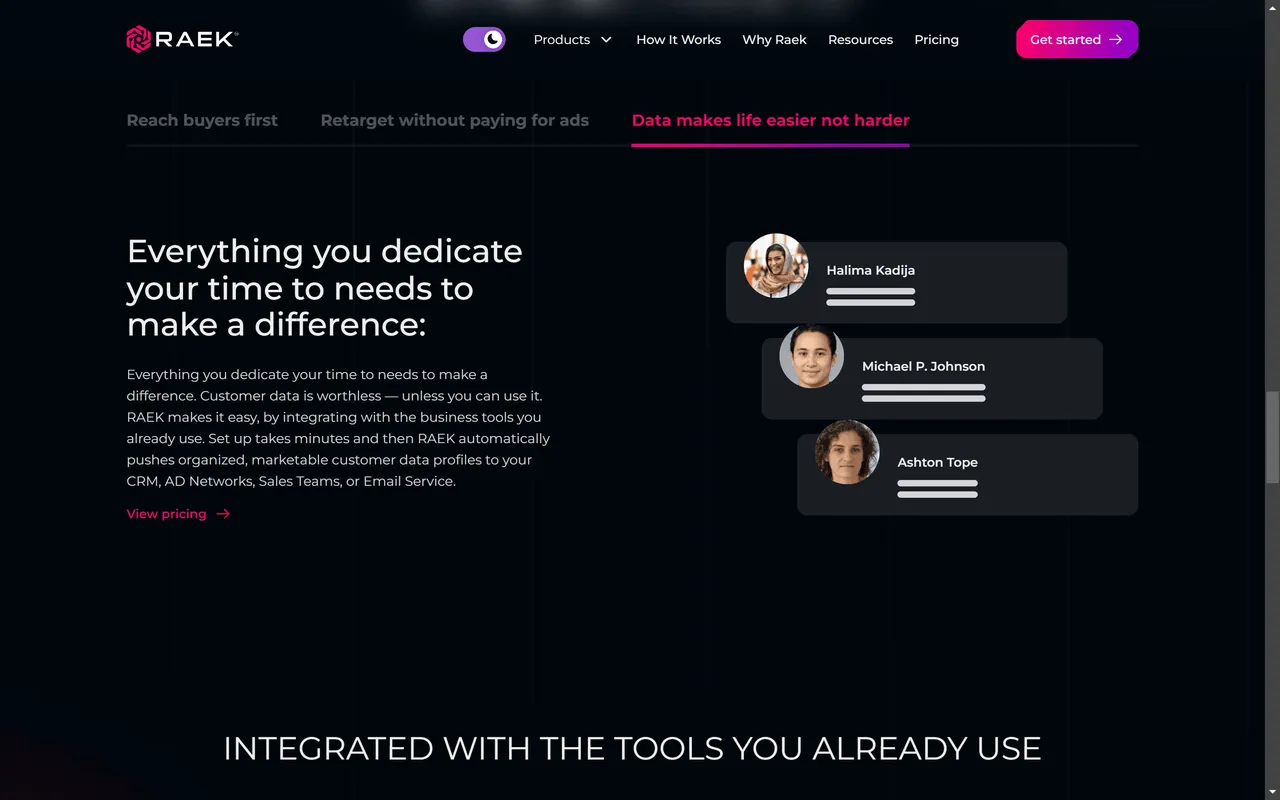Click the 'Data makes life easier not harder' tab
The width and height of the screenshot is (1280, 800).
(770, 120)
